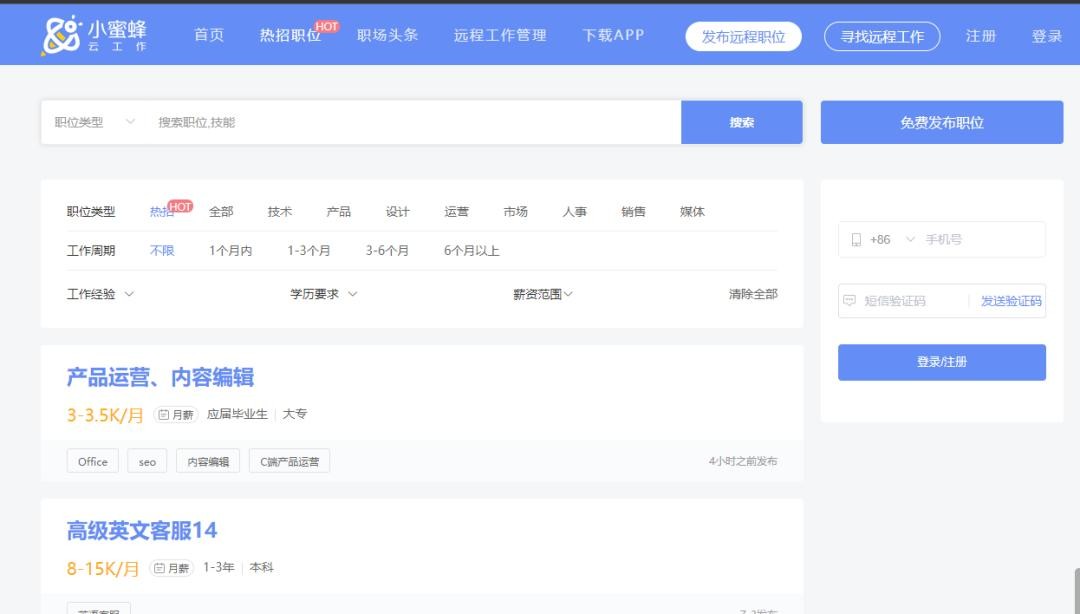Click 发送验证码 link
The image size is (1080, 614).
pyautogui.click(x=1010, y=301)
